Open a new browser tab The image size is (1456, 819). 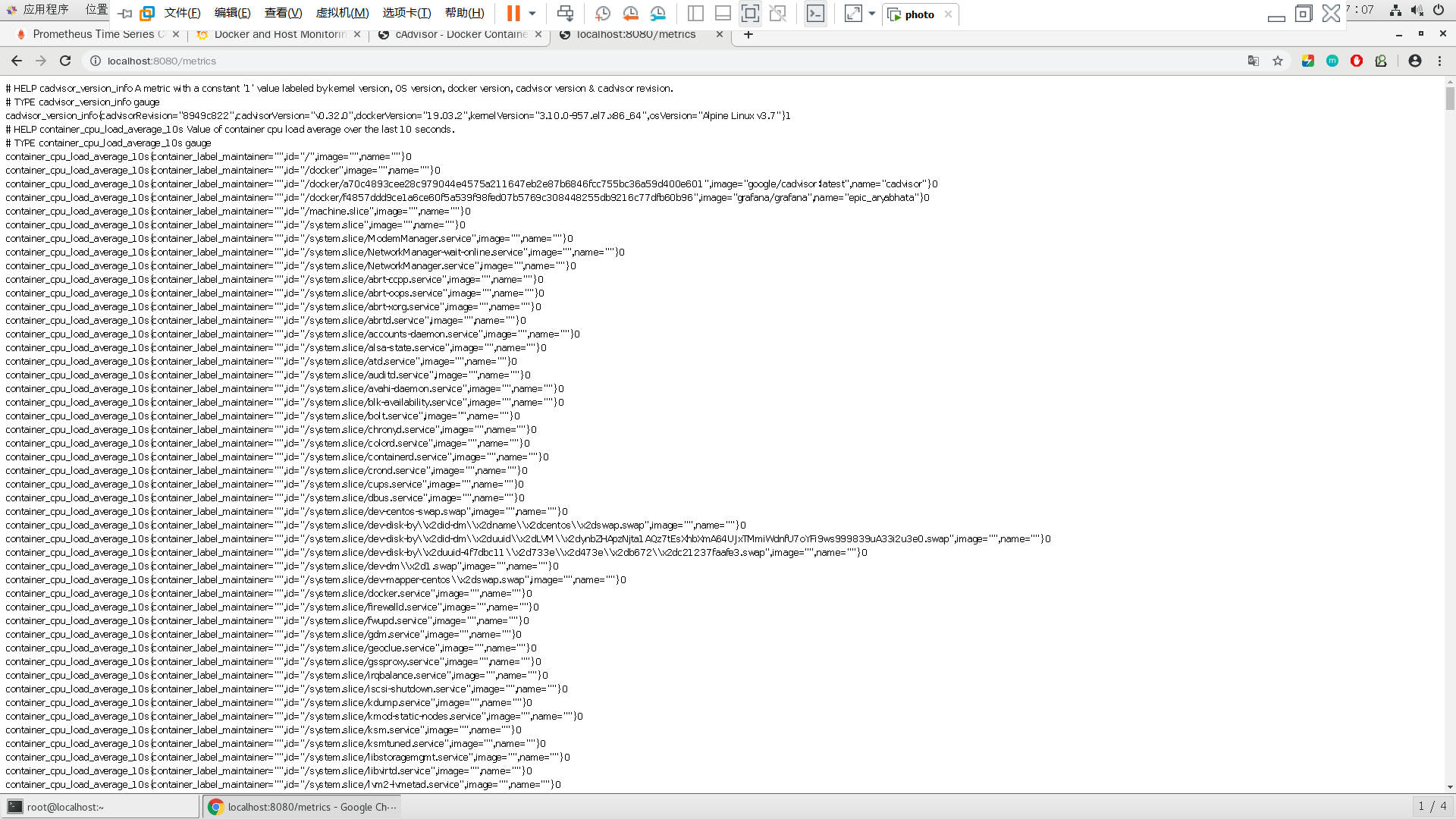tap(748, 34)
